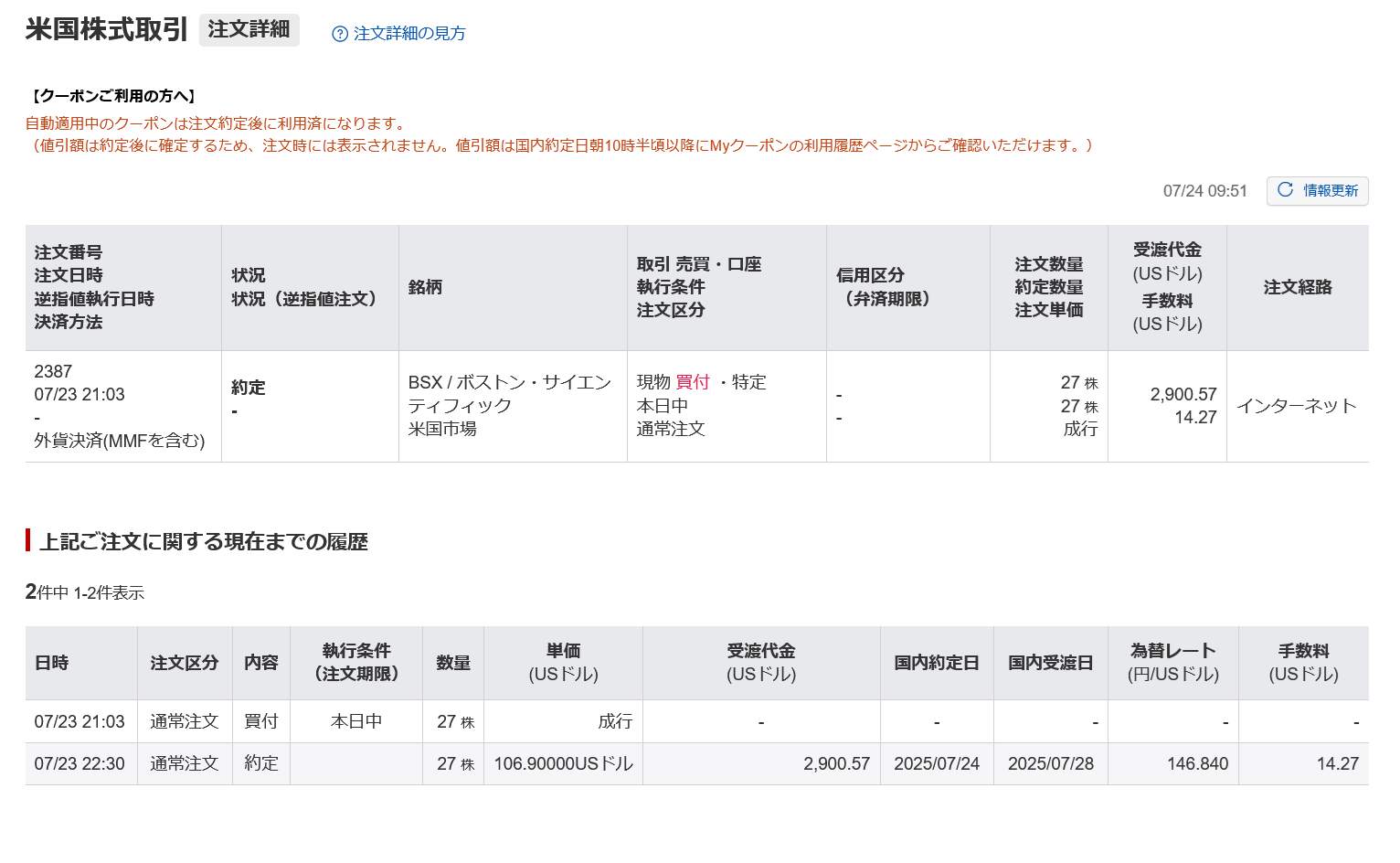Click order number 2387
1400x863 pixels.
53,371
